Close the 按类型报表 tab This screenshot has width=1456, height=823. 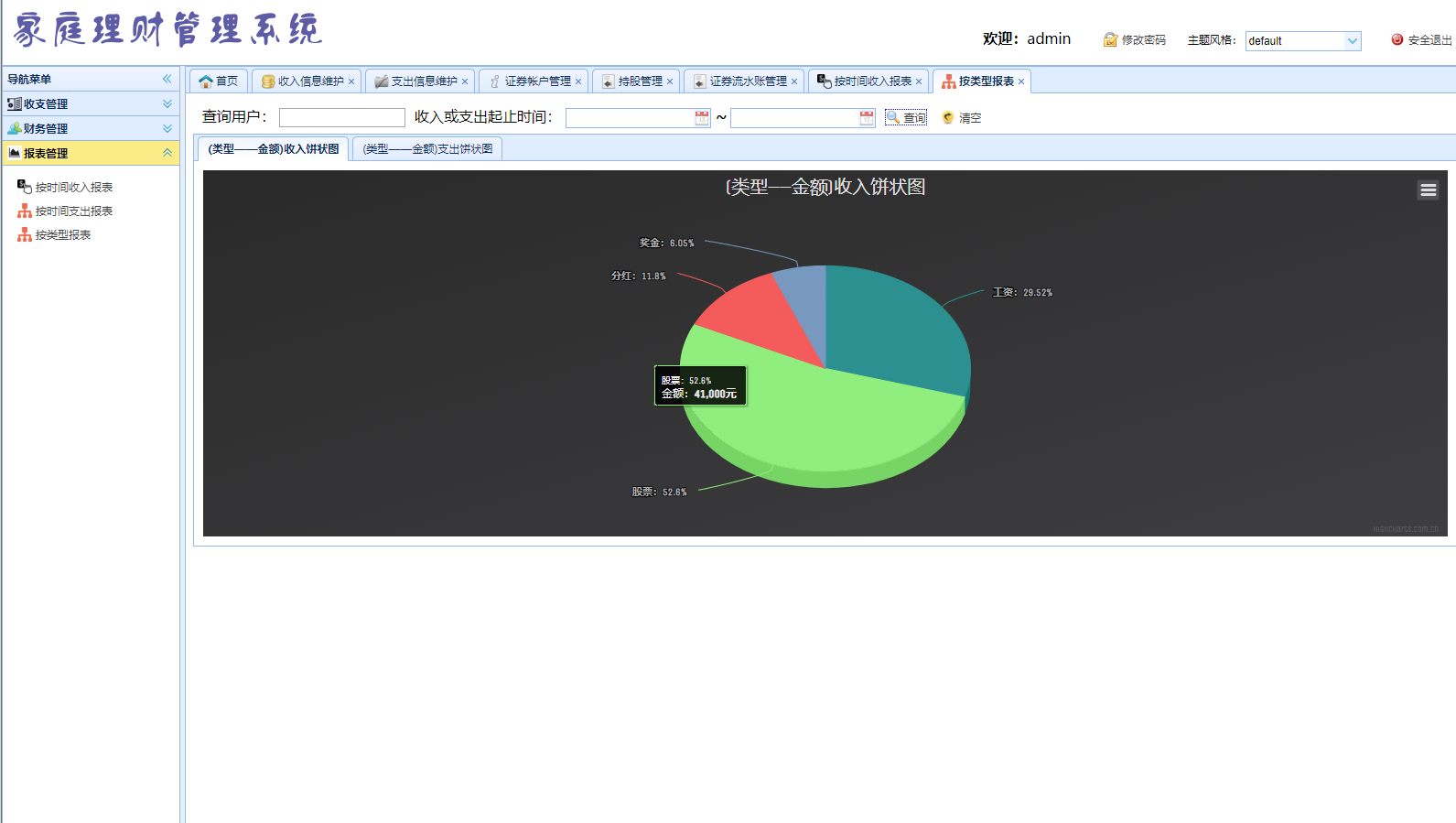pos(1021,81)
